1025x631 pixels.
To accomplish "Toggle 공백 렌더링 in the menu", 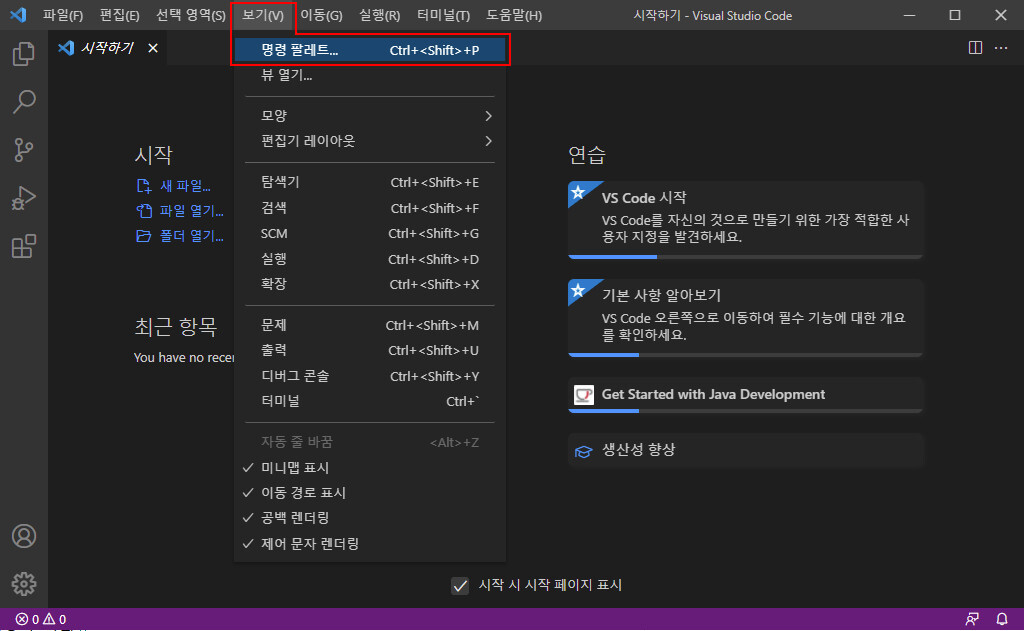I will [369, 518].
